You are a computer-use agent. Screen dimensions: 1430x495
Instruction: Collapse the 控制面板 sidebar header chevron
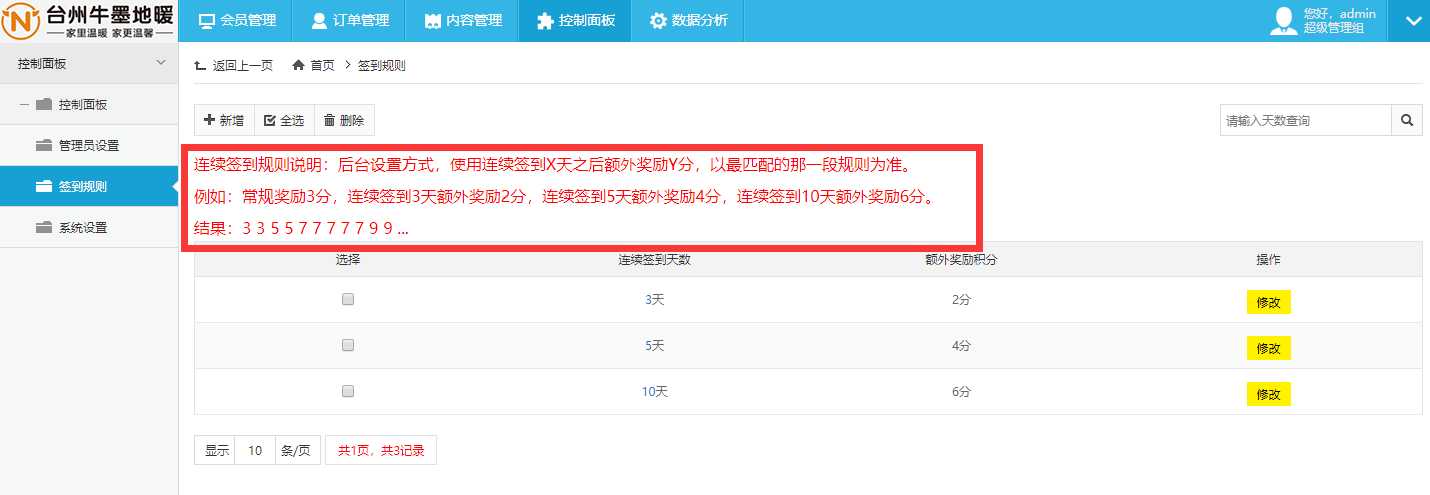click(161, 64)
